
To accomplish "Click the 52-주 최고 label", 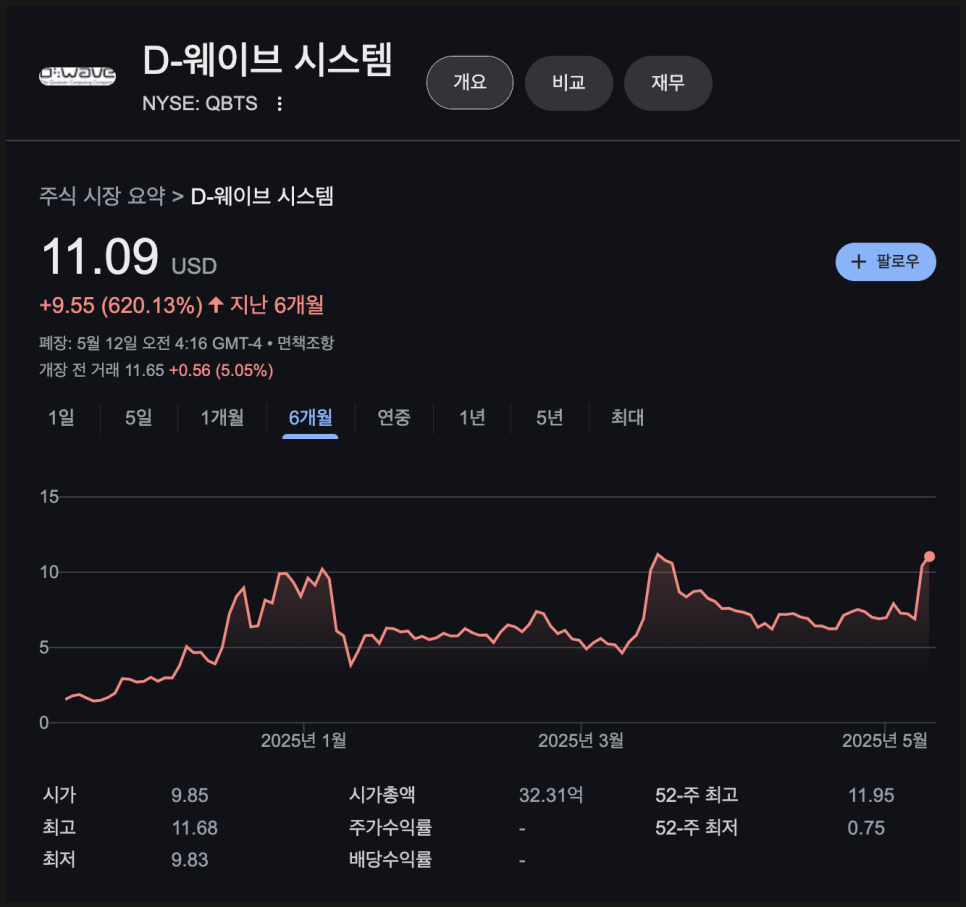I will click(697, 795).
